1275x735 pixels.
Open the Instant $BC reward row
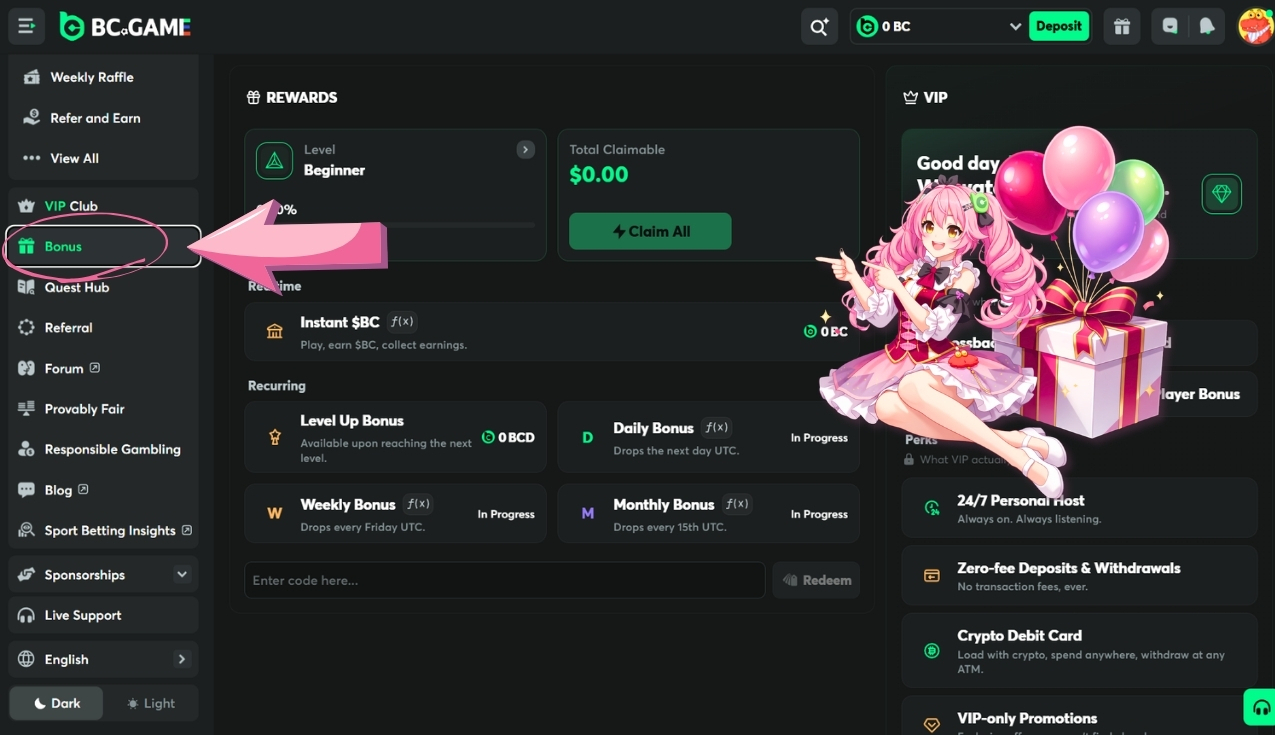[x=552, y=331]
